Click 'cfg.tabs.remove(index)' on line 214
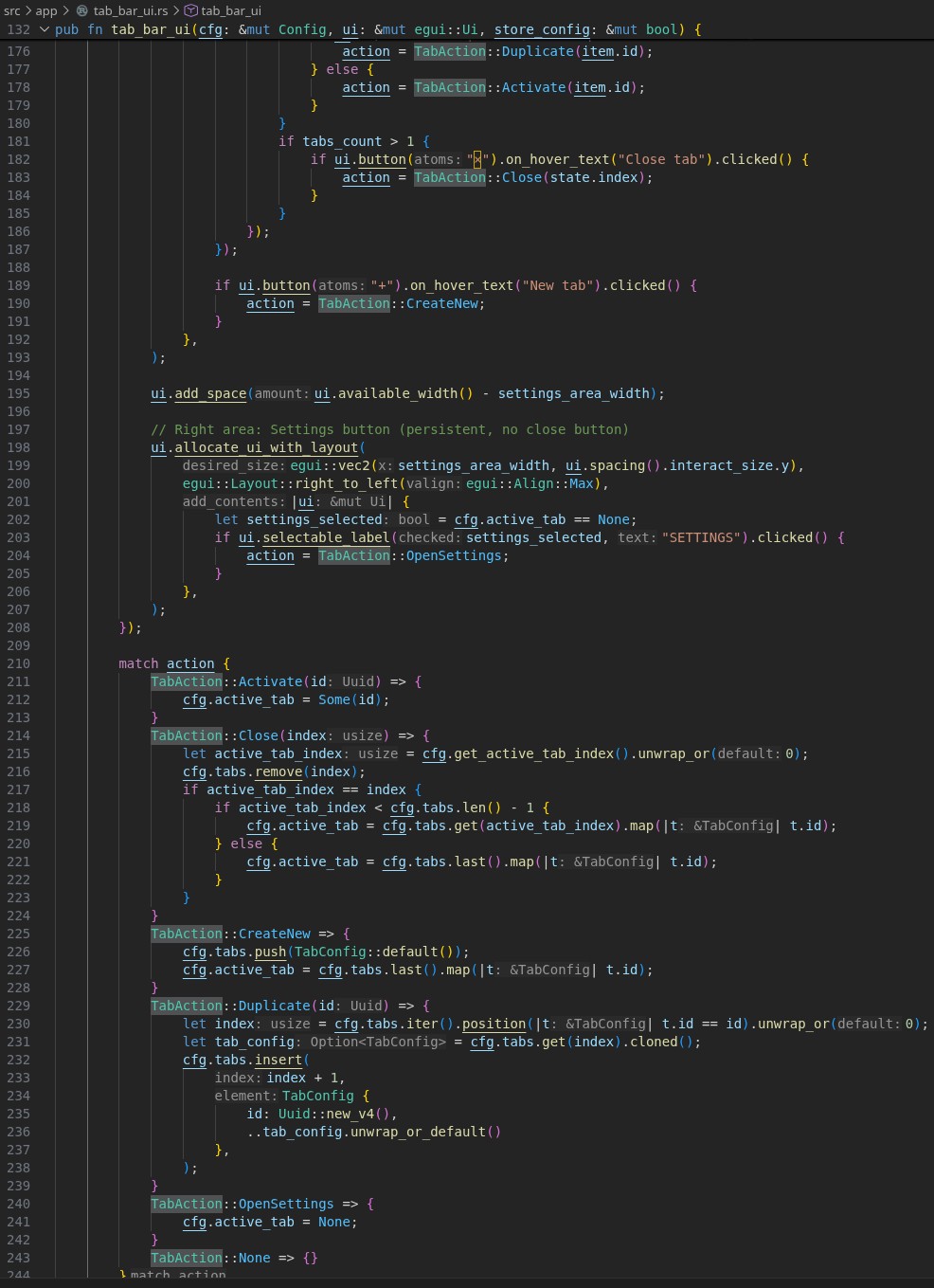 coord(274,771)
